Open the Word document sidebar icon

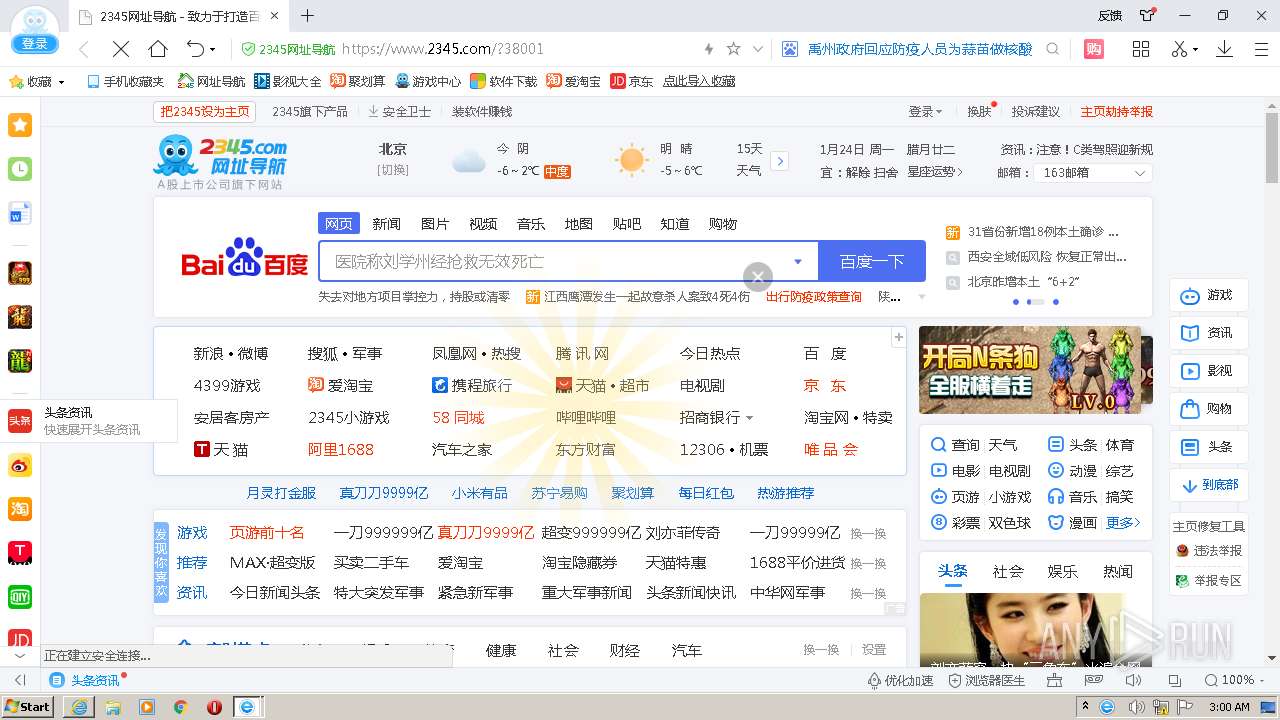point(20,213)
